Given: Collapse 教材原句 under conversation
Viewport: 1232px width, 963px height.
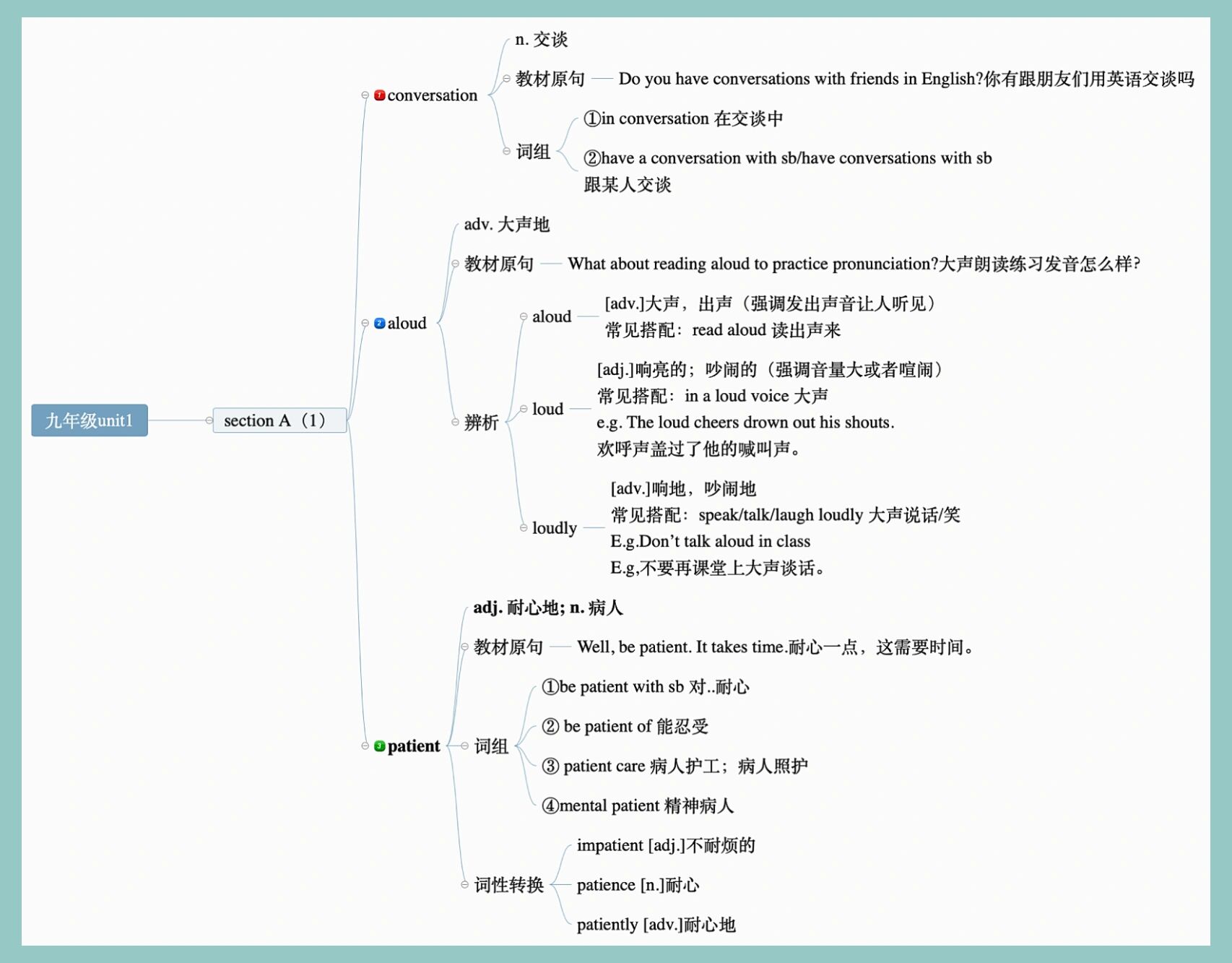Looking at the screenshot, I should pyautogui.click(x=506, y=79).
